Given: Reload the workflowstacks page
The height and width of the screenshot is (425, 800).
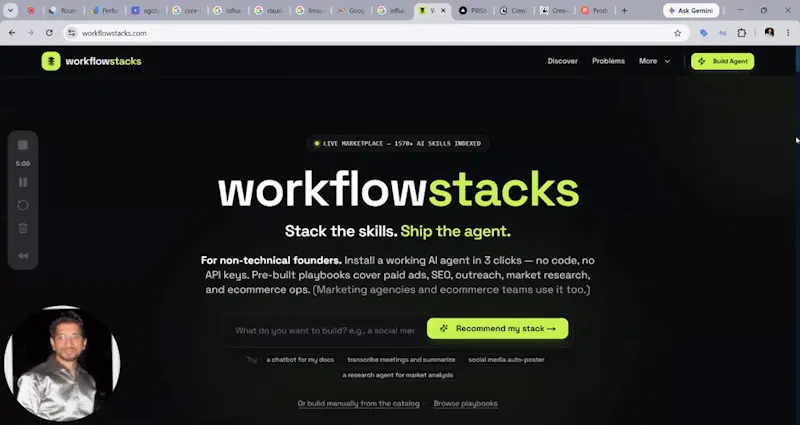Looking at the screenshot, I should (x=49, y=33).
